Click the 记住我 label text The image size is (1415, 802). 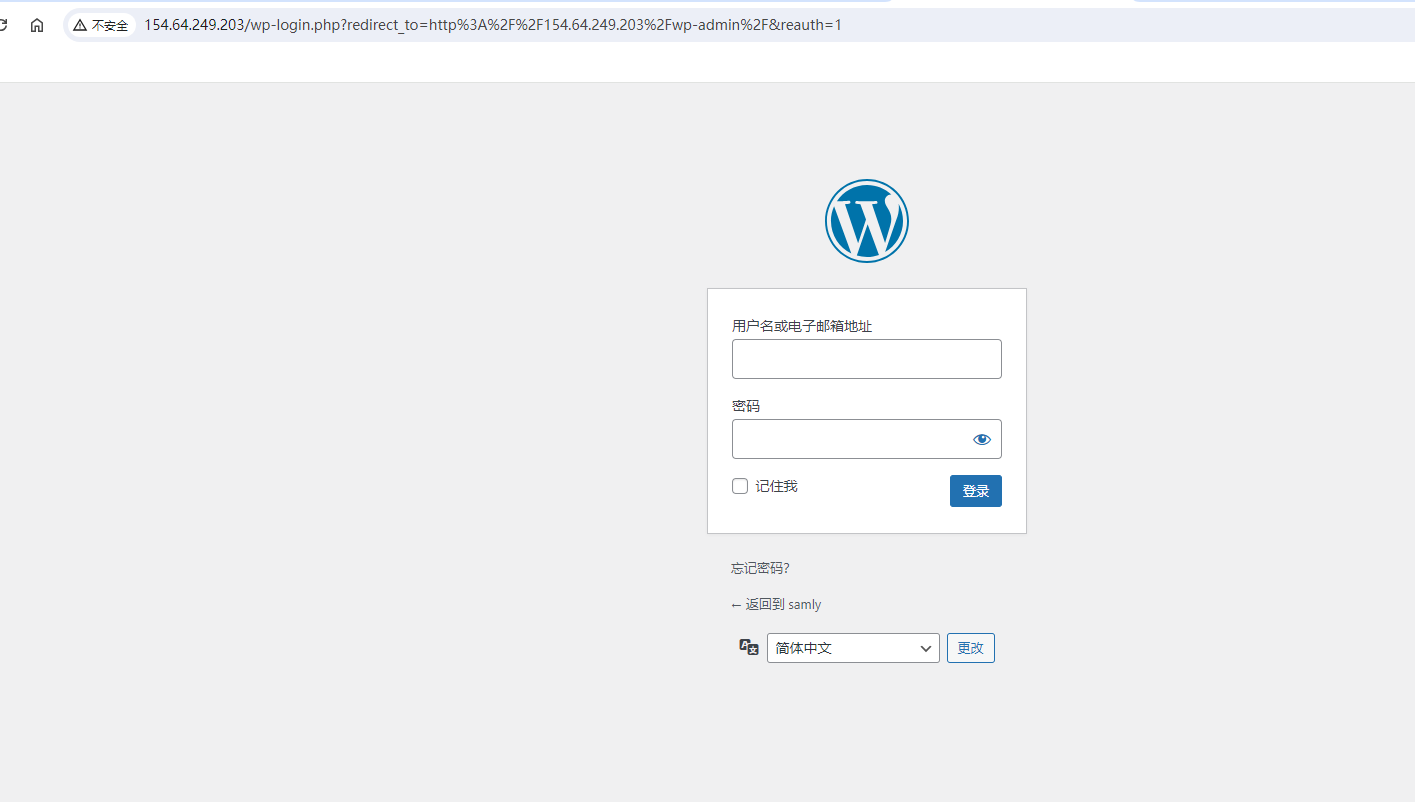coord(776,486)
